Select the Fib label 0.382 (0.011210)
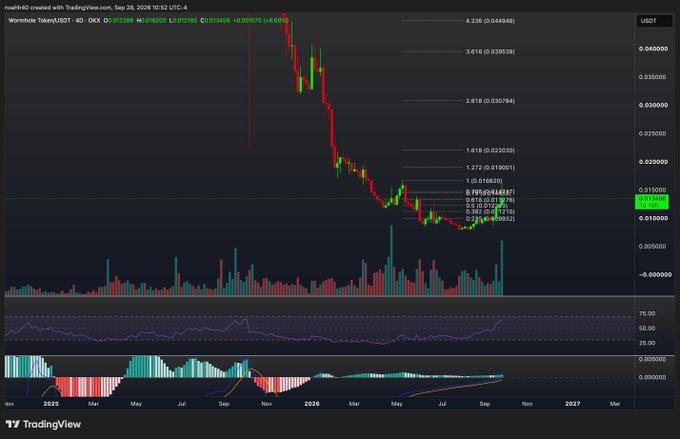The width and height of the screenshot is (680, 439). (490, 212)
